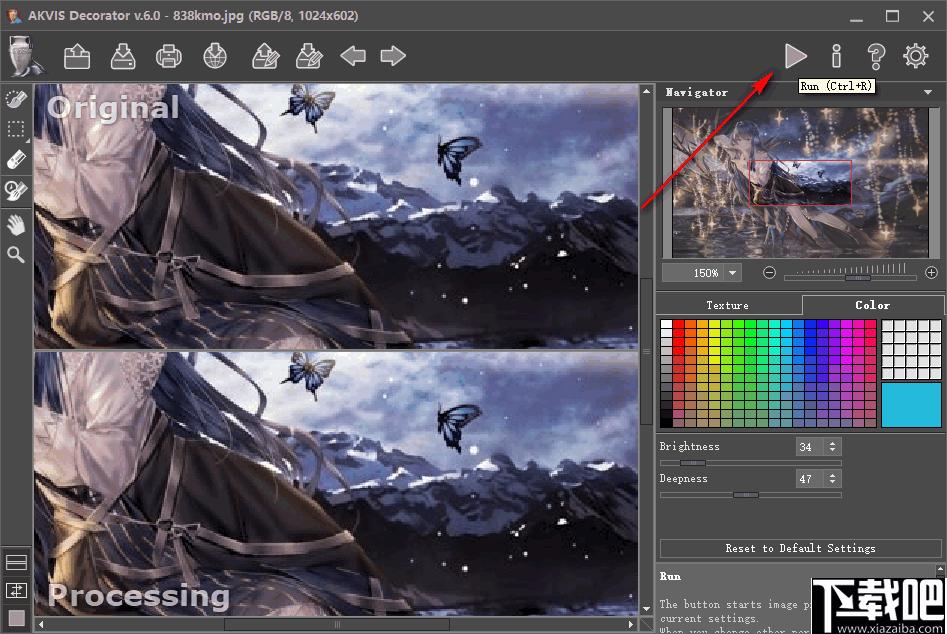Open the 150% zoom dropdown
This screenshot has height=634, width=947.
(x=733, y=273)
